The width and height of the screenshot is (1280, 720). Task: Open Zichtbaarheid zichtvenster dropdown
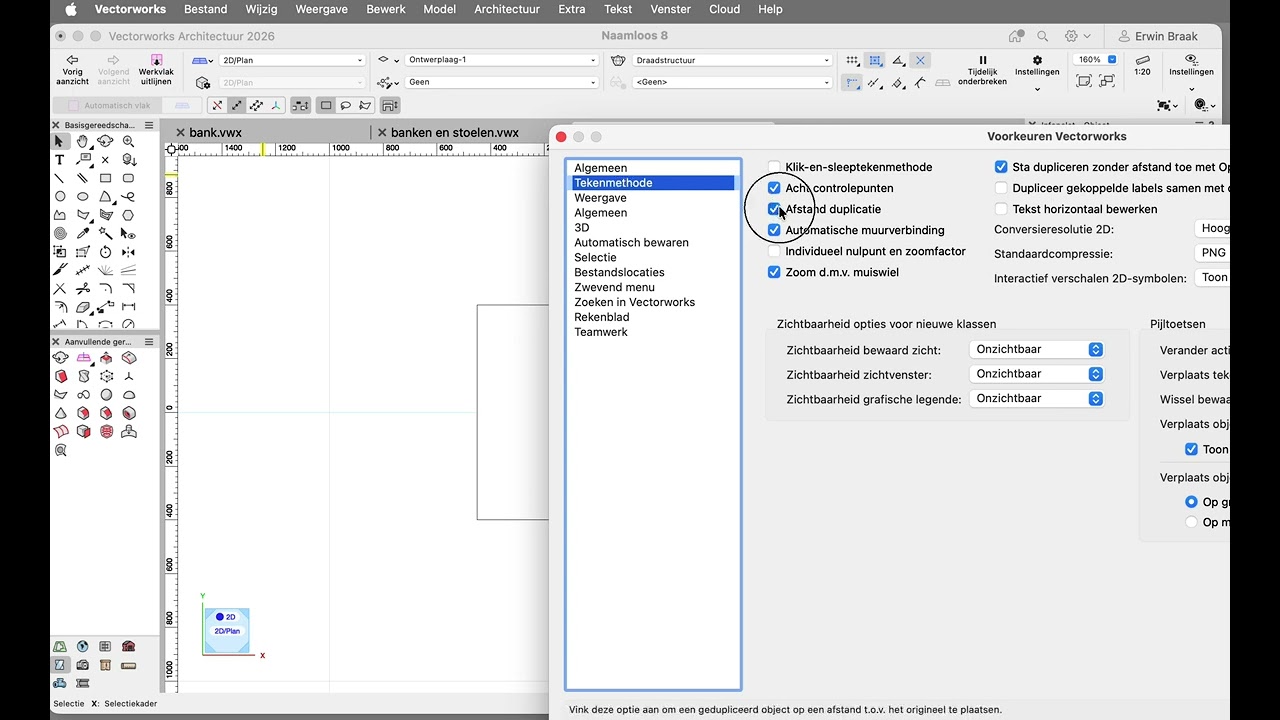tap(1037, 374)
